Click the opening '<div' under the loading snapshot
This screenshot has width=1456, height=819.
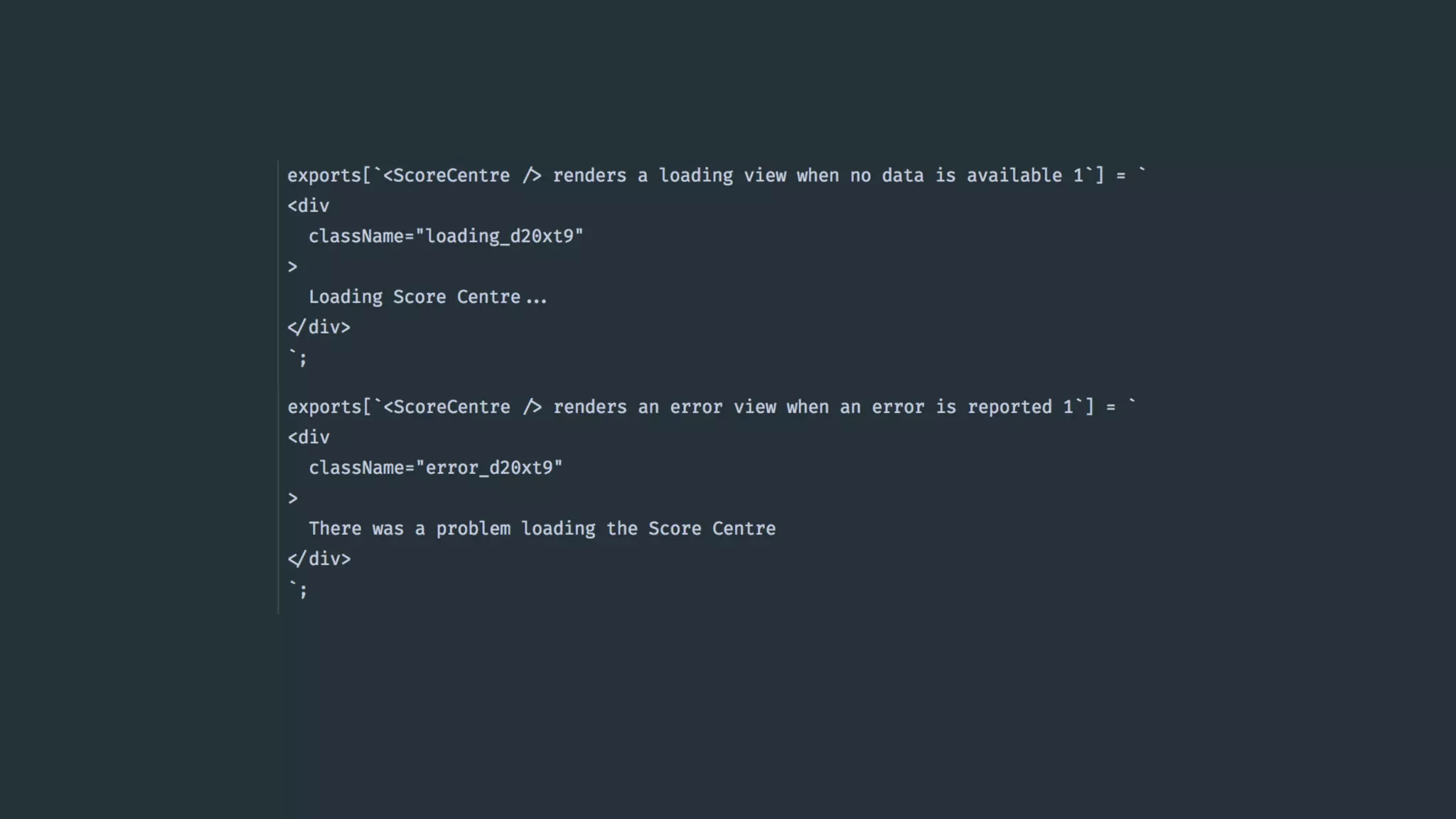pos(309,206)
